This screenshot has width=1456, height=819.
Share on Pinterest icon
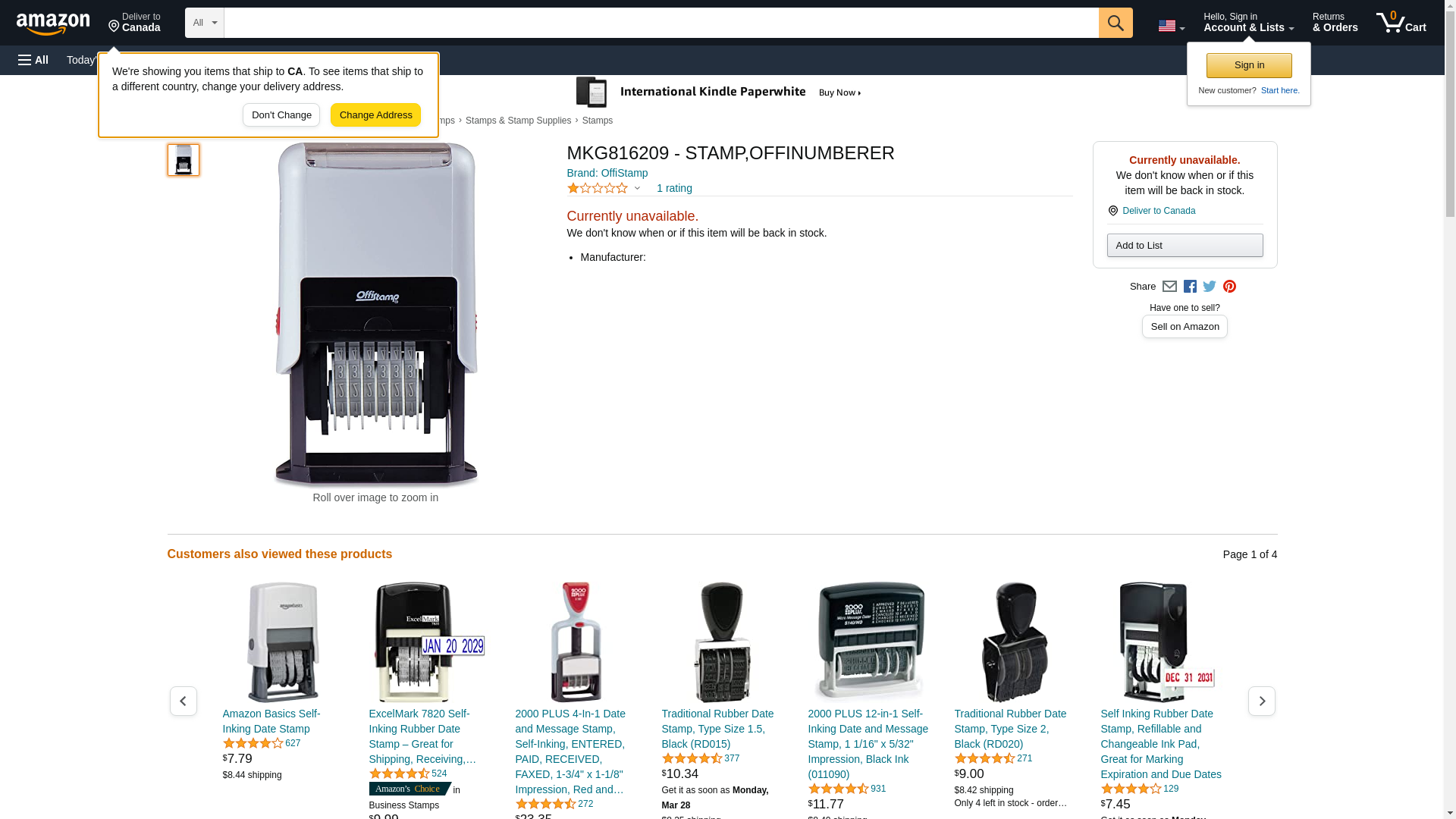pyautogui.click(x=1229, y=287)
